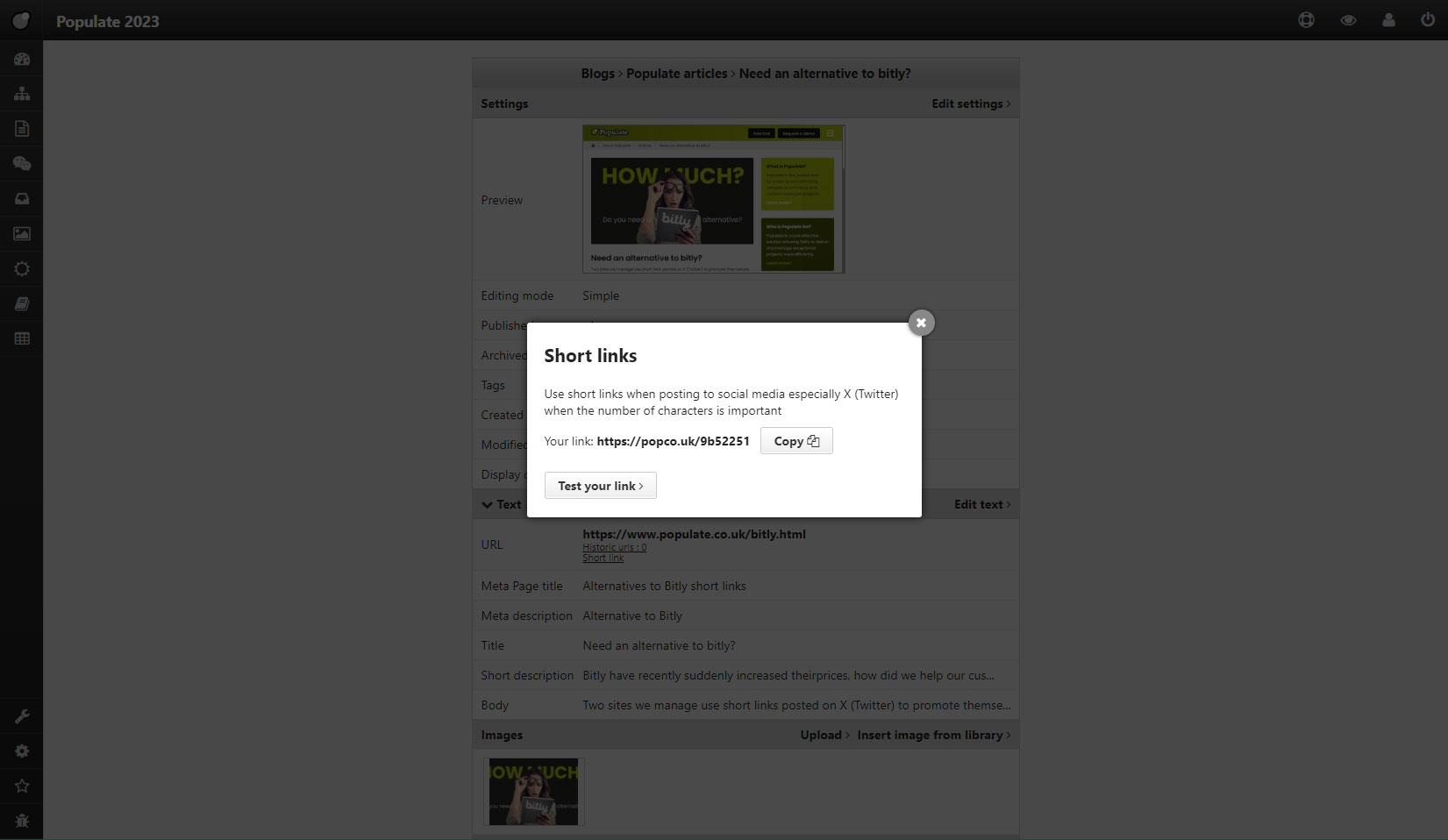
Task: Open the gear settings icon in sidebar
Action: [22, 751]
